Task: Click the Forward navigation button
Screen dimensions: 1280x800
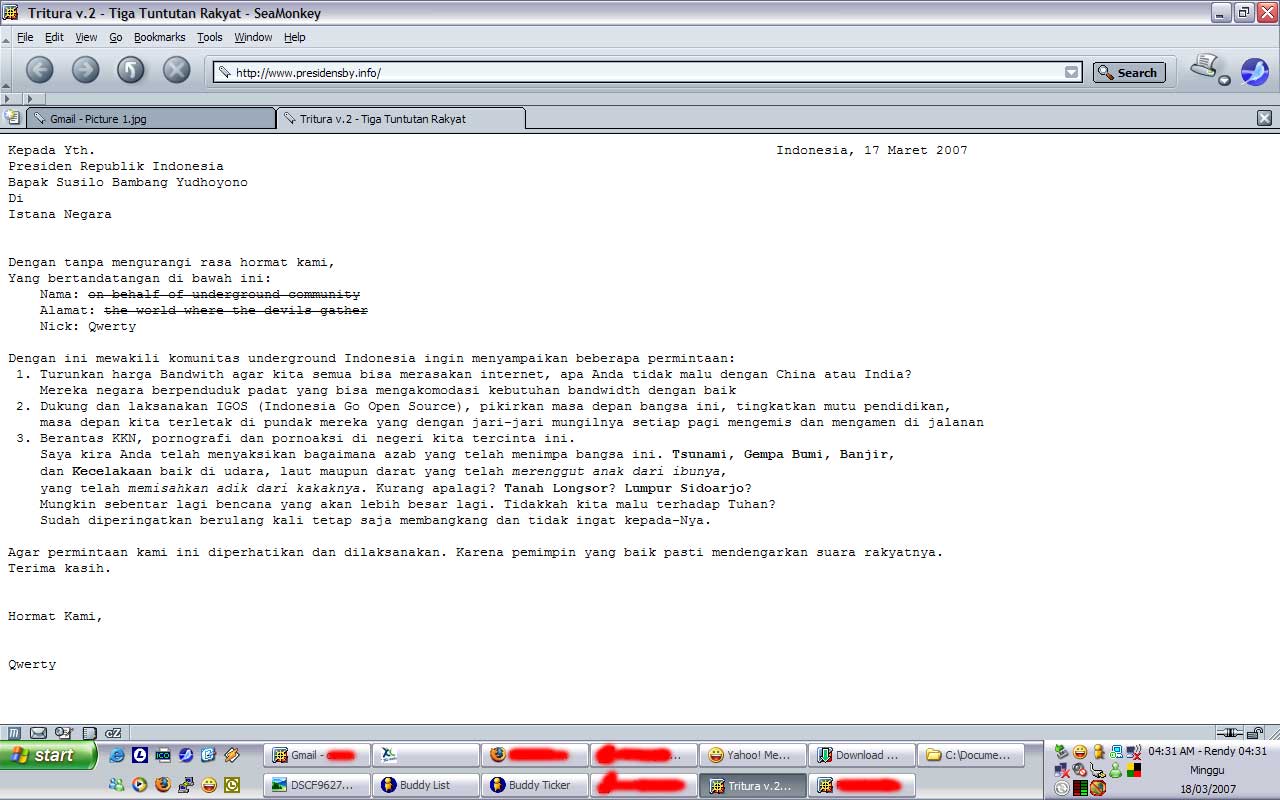Action: coord(85,70)
